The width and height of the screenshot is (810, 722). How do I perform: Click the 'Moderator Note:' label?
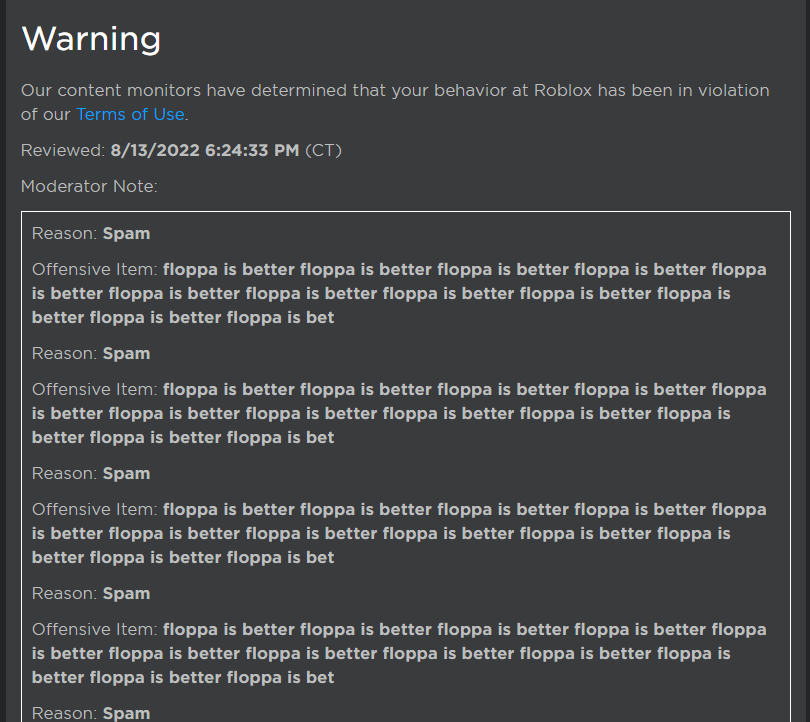click(89, 186)
